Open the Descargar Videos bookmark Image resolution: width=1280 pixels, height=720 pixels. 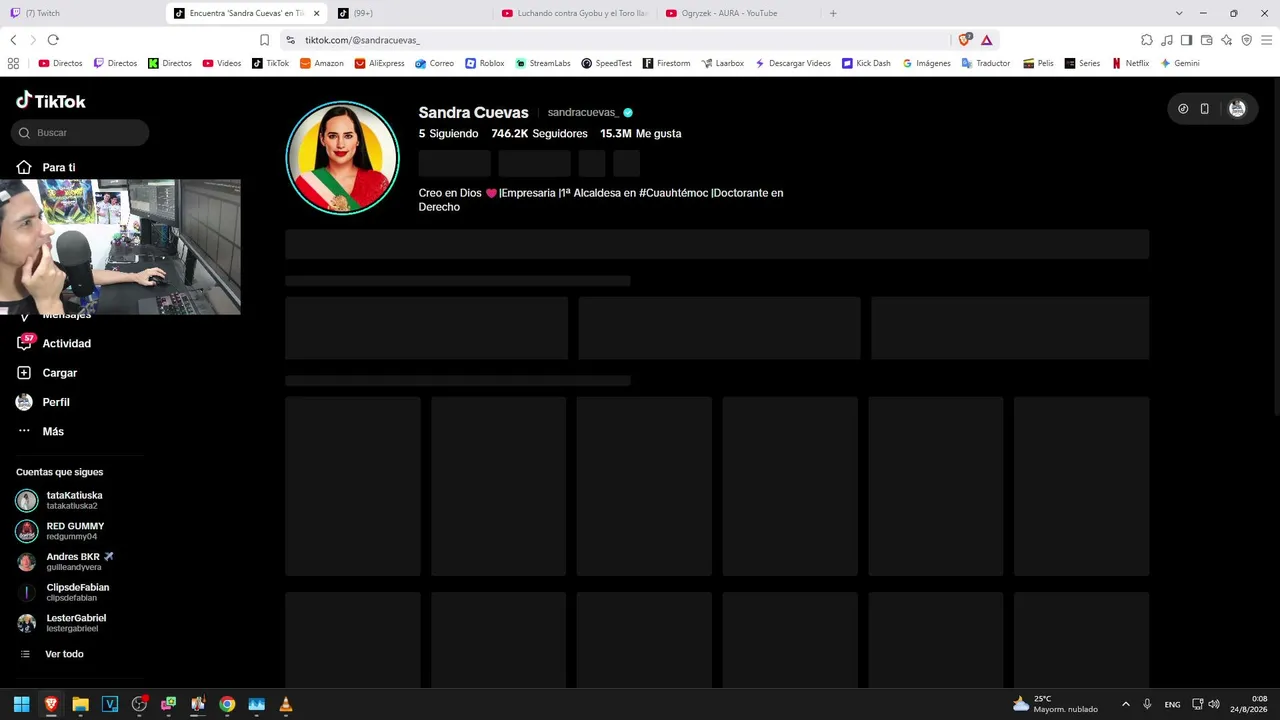click(x=793, y=63)
